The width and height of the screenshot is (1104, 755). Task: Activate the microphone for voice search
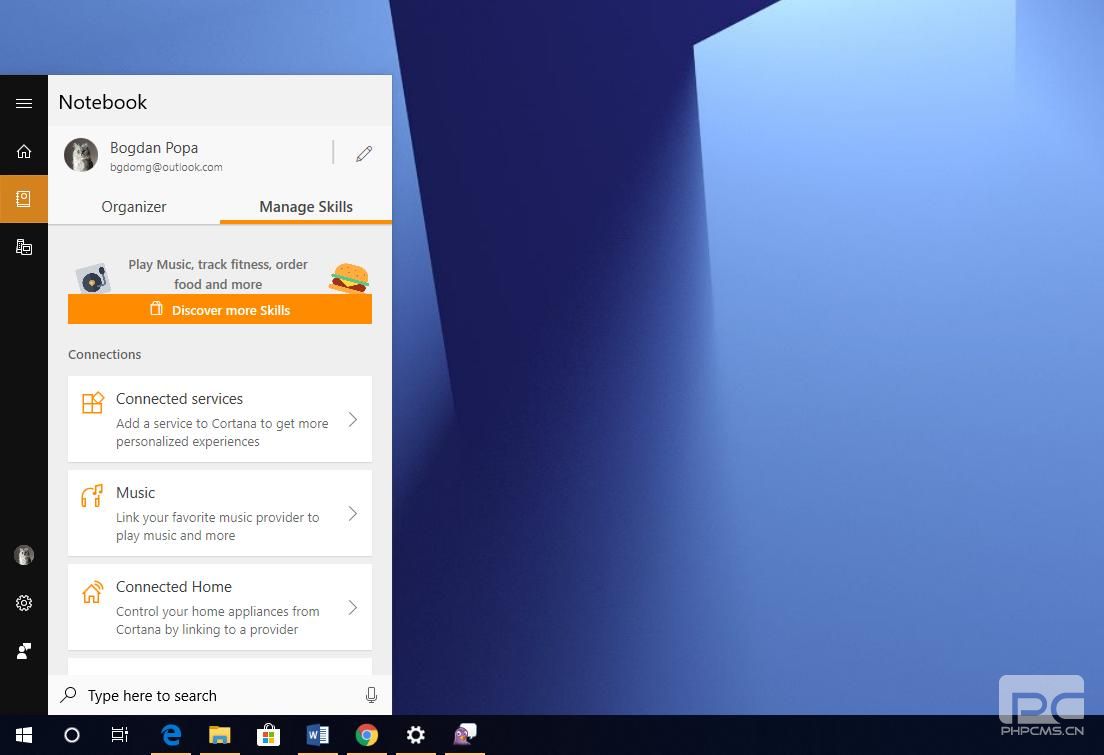(x=371, y=695)
